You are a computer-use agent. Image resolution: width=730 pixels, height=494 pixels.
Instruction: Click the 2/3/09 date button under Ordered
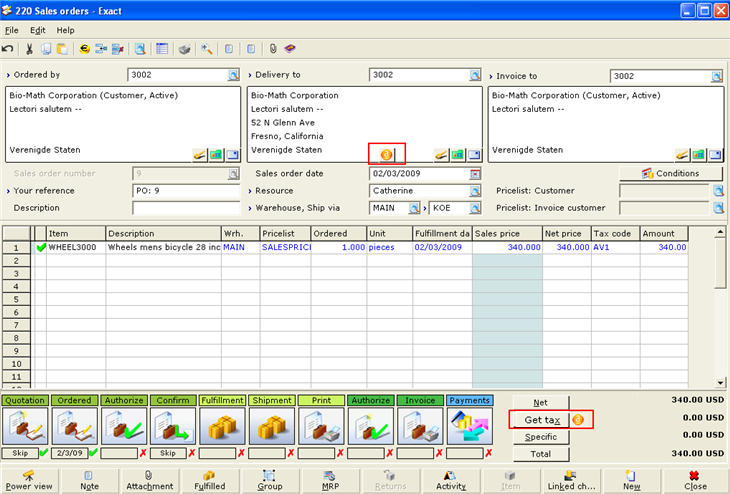[69, 453]
